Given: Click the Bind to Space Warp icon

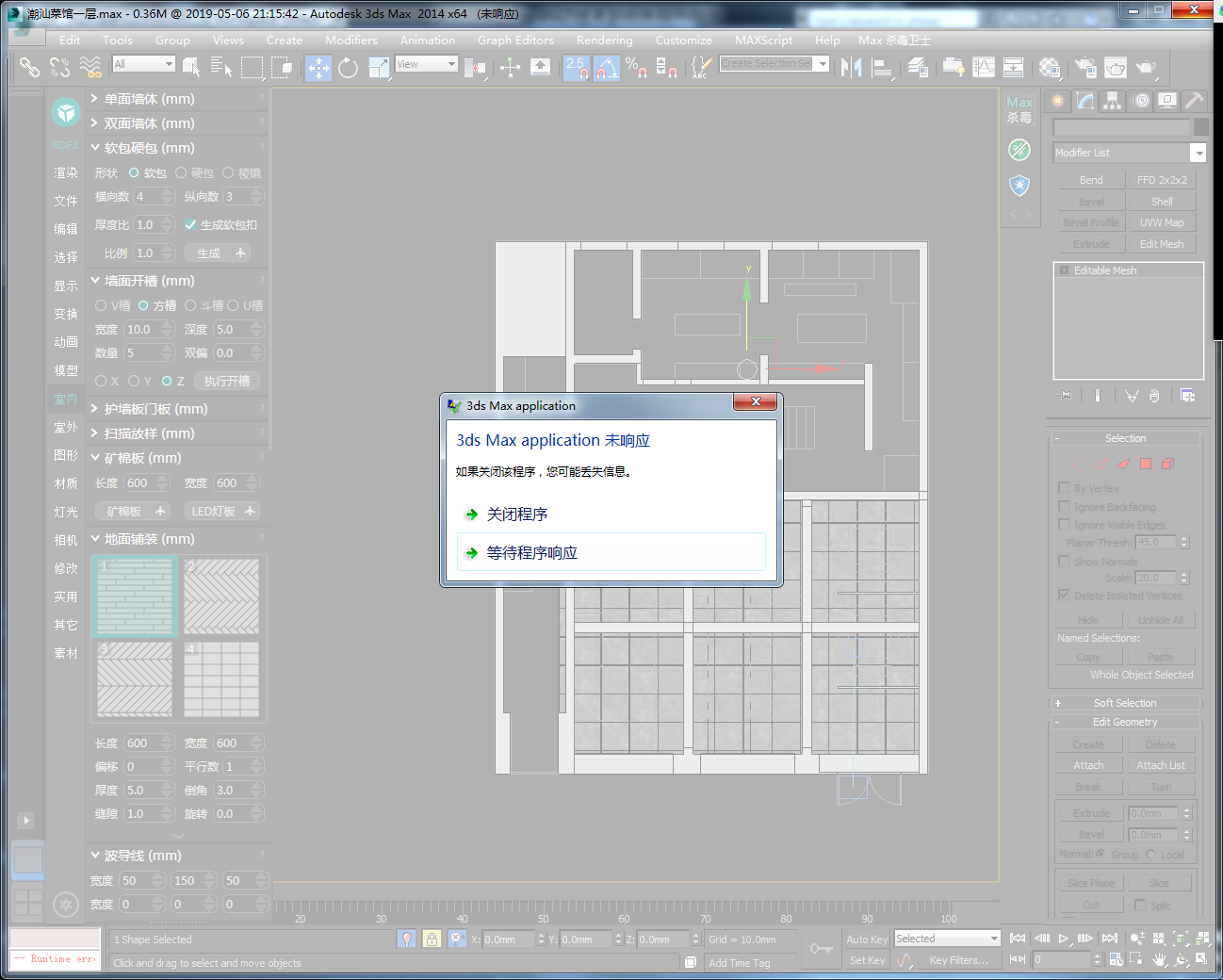Looking at the screenshot, I should tap(90, 67).
